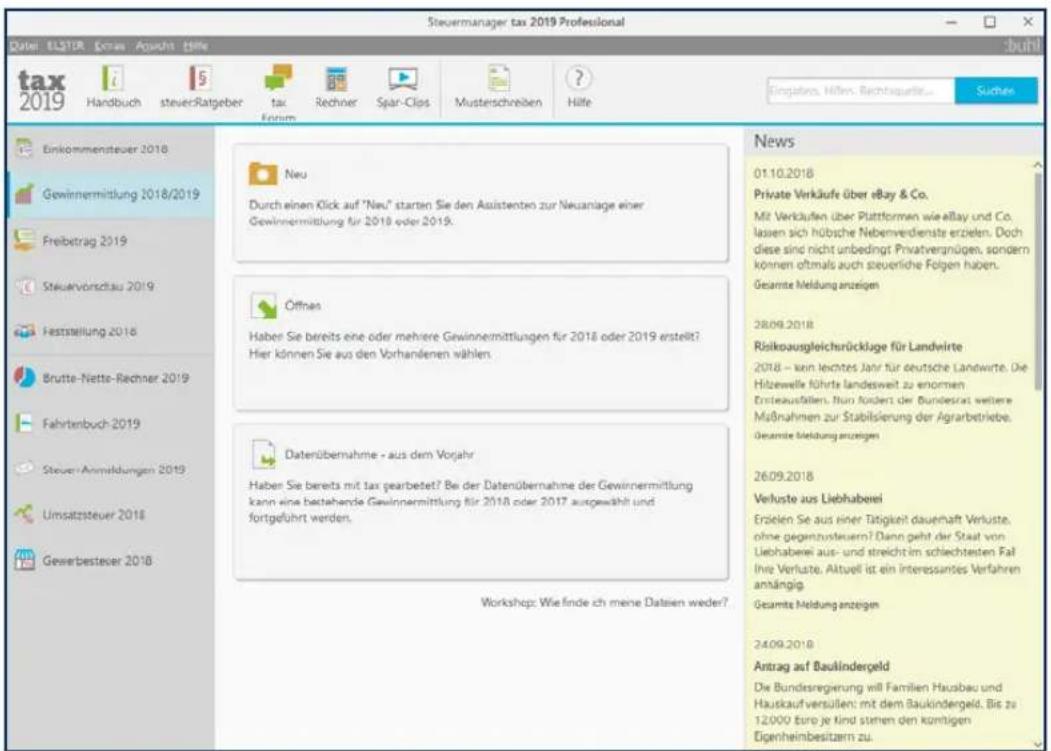The image size is (1051, 751).
Task: Click the Neu card title text
Action: coord(296,174)
